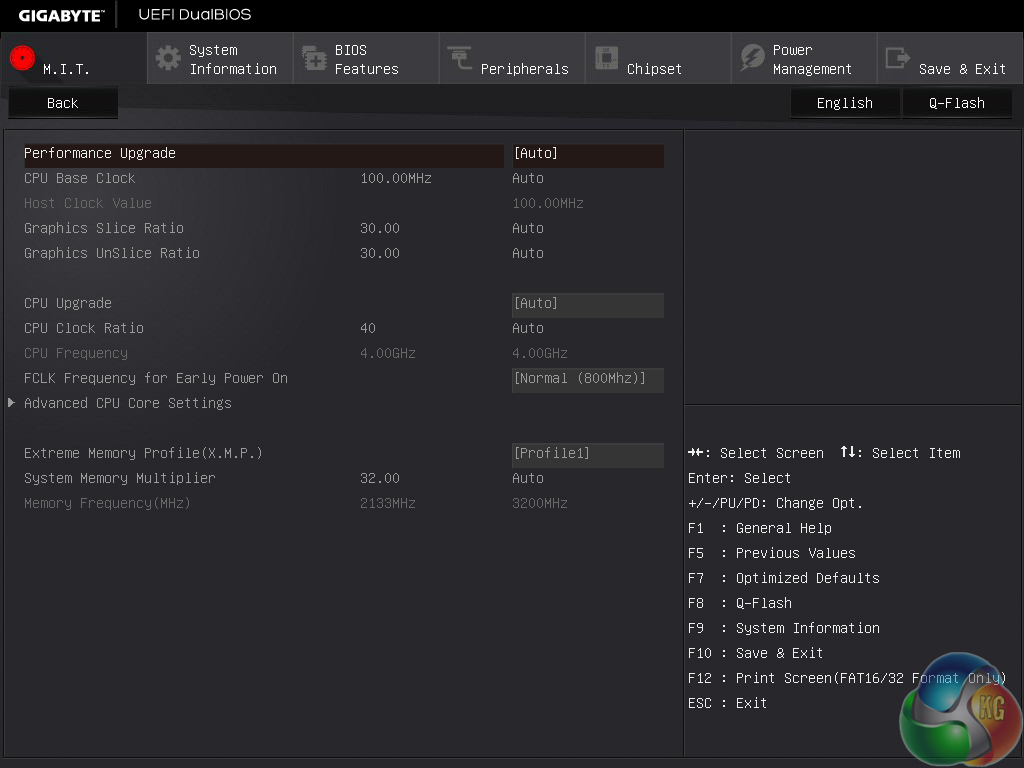1024x768 pixels.
Task: Launch Q-Flash utility button
Action: [x=956, y=103]
